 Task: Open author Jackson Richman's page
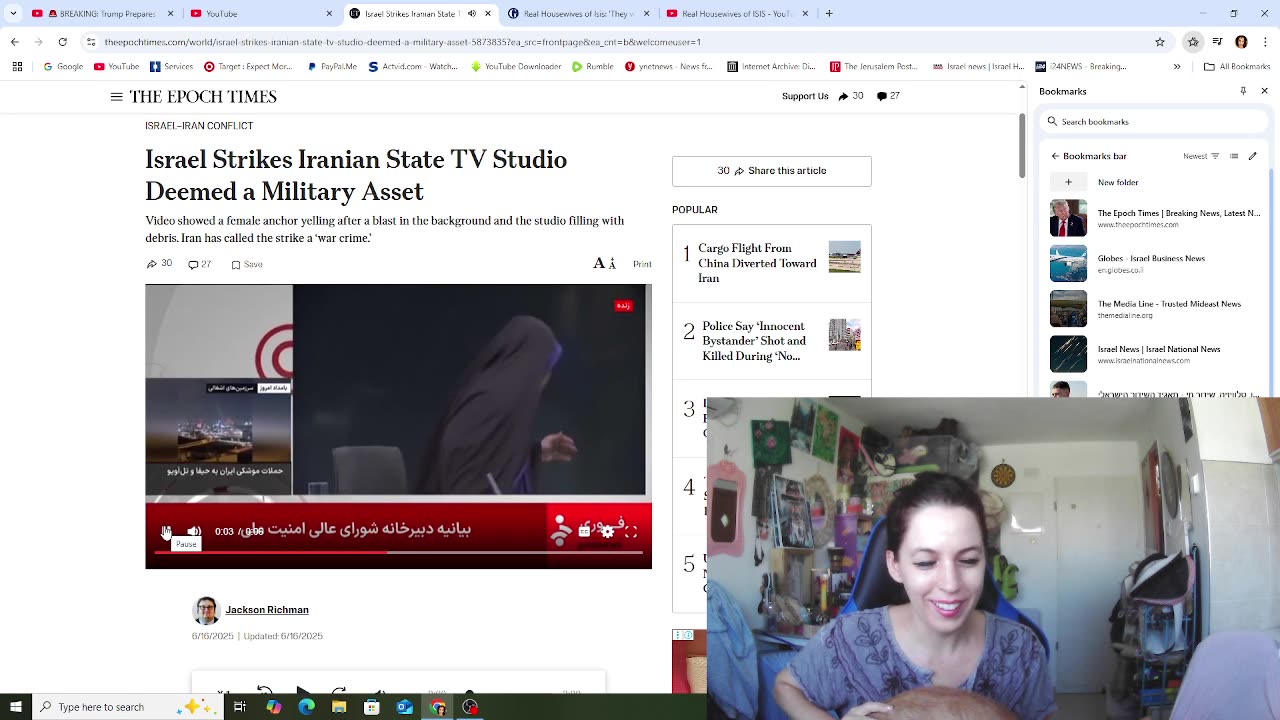pyautogui.click(x=267, y=610)
